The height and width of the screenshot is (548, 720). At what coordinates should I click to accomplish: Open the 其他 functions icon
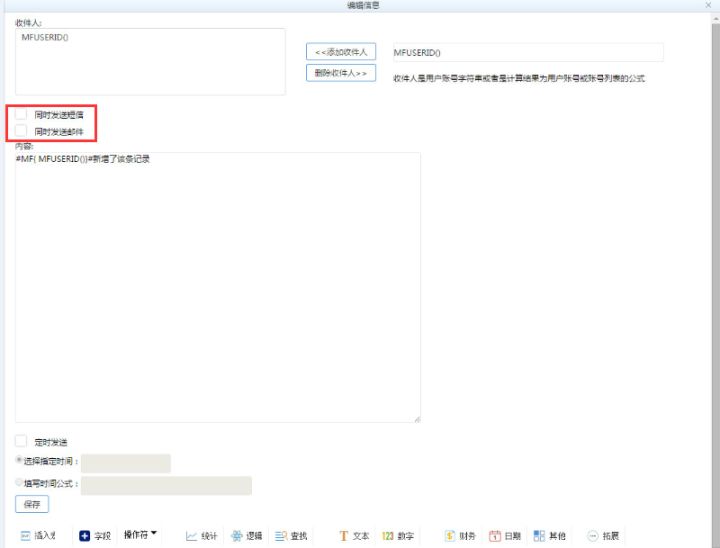[539, 536]
